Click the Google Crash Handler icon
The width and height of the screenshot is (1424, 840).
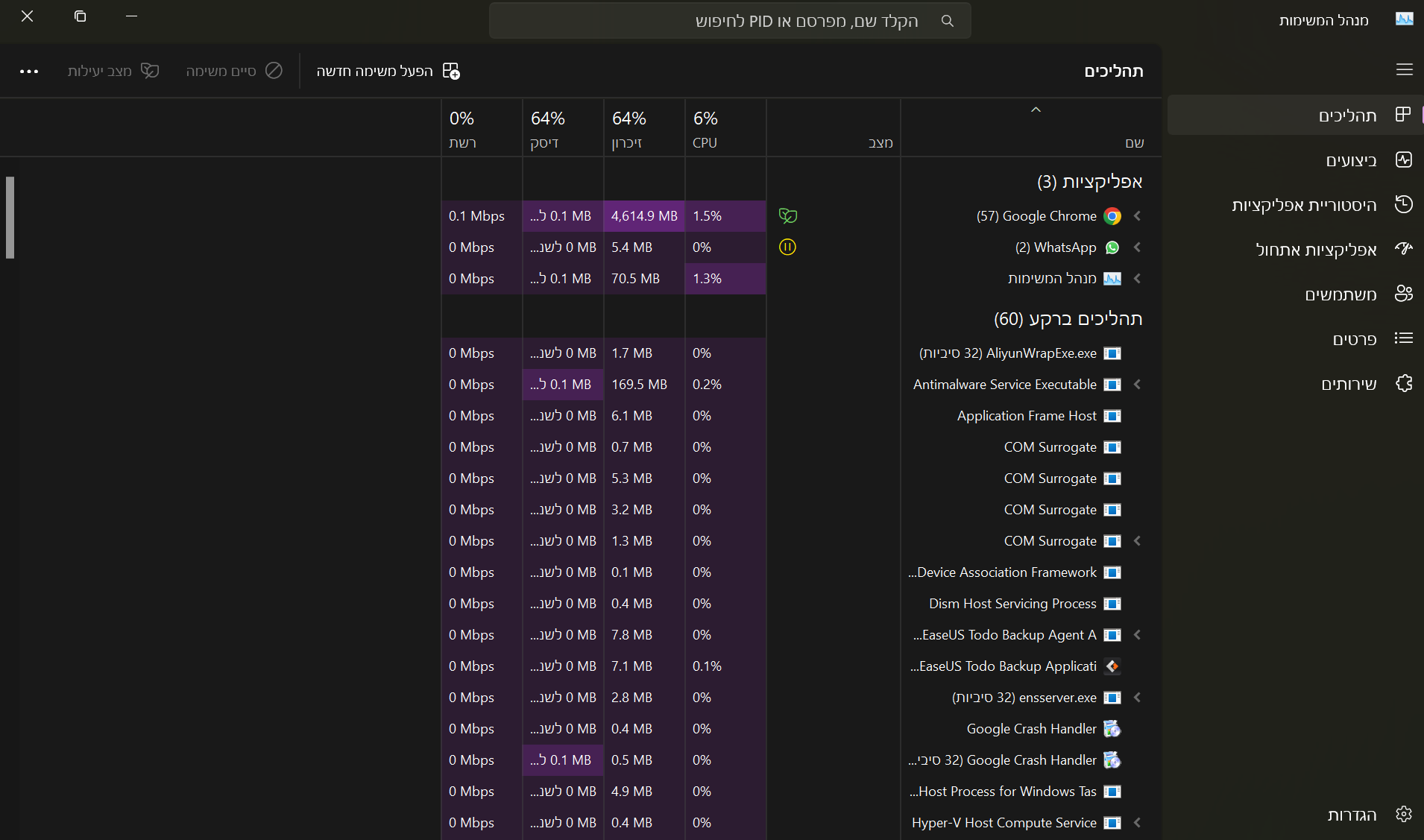[x=1112, y=729]
